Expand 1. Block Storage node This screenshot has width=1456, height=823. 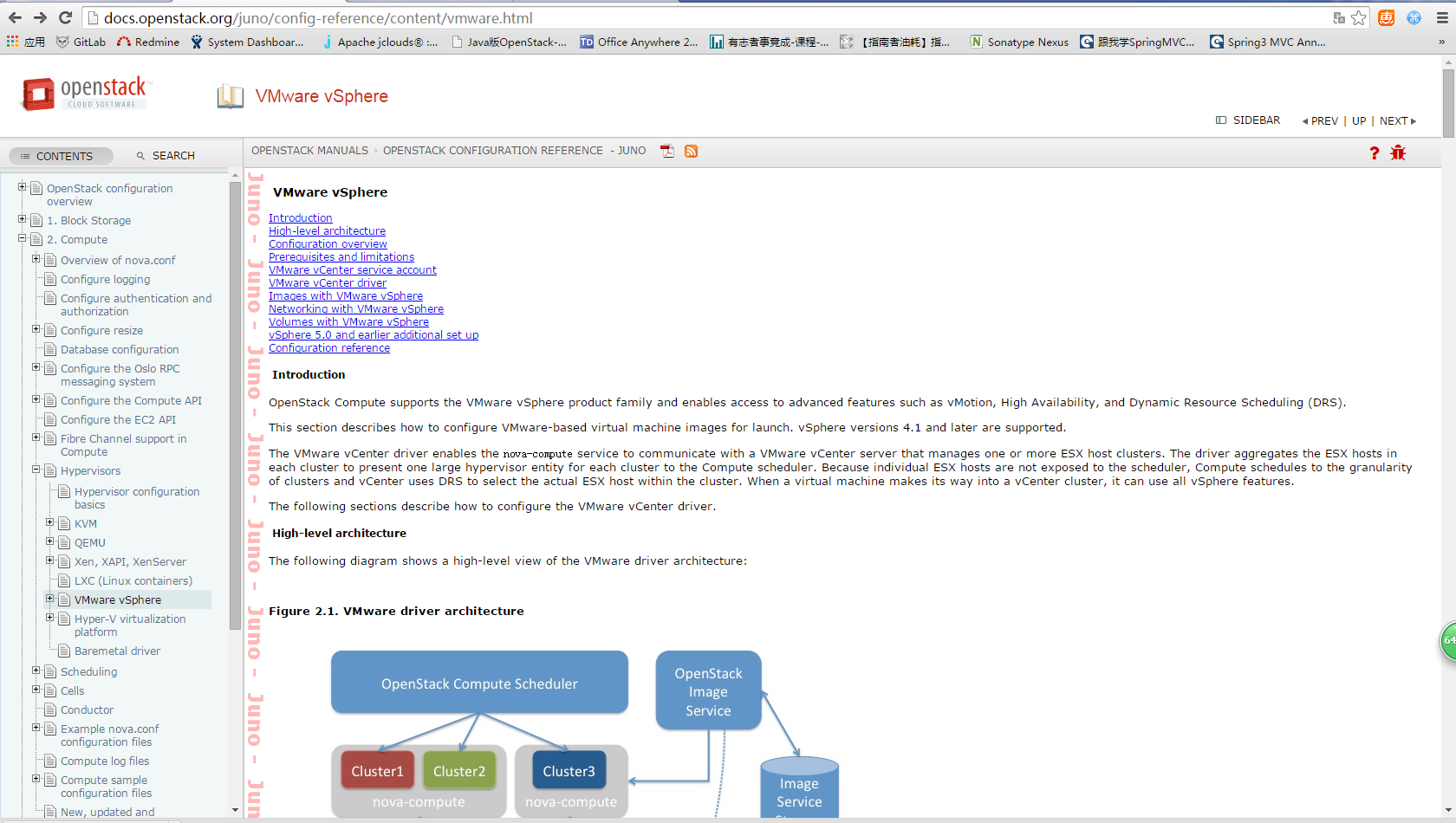[23, 218]
